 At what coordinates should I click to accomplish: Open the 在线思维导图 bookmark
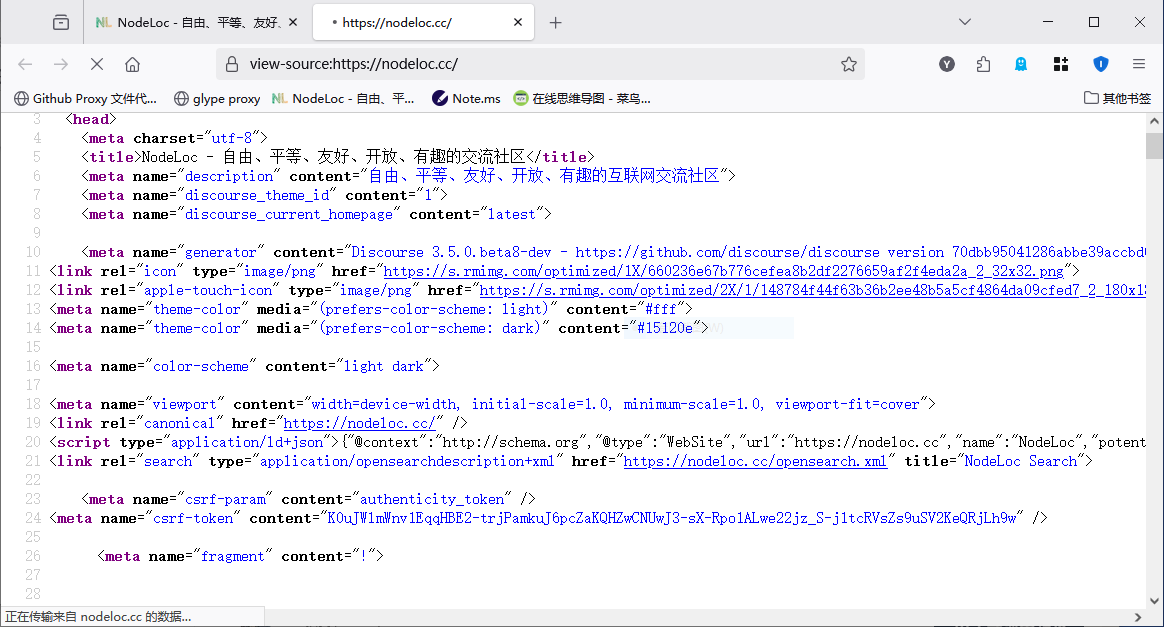click(582, 99)
